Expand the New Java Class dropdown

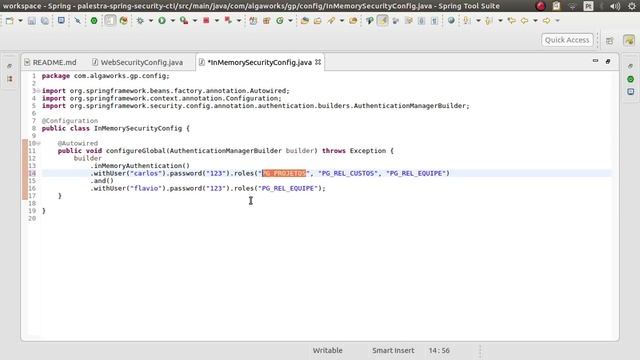(x=290, y=20)
